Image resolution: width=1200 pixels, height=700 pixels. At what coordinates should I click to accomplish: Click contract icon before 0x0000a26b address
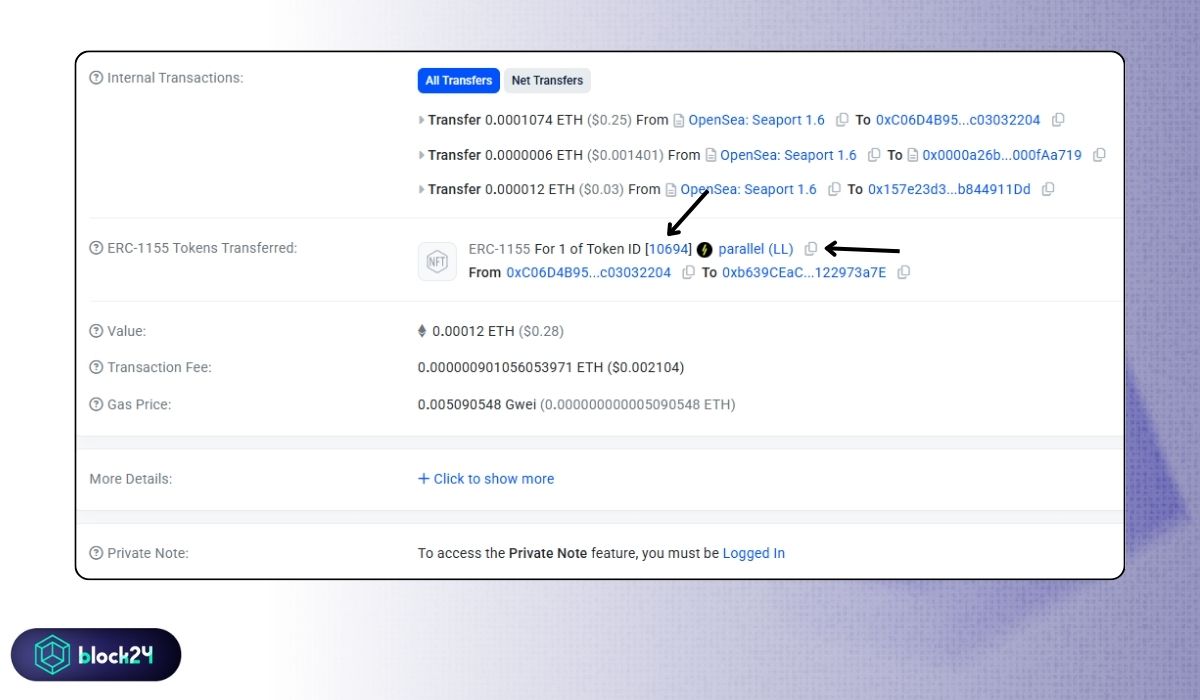[913, 155]
